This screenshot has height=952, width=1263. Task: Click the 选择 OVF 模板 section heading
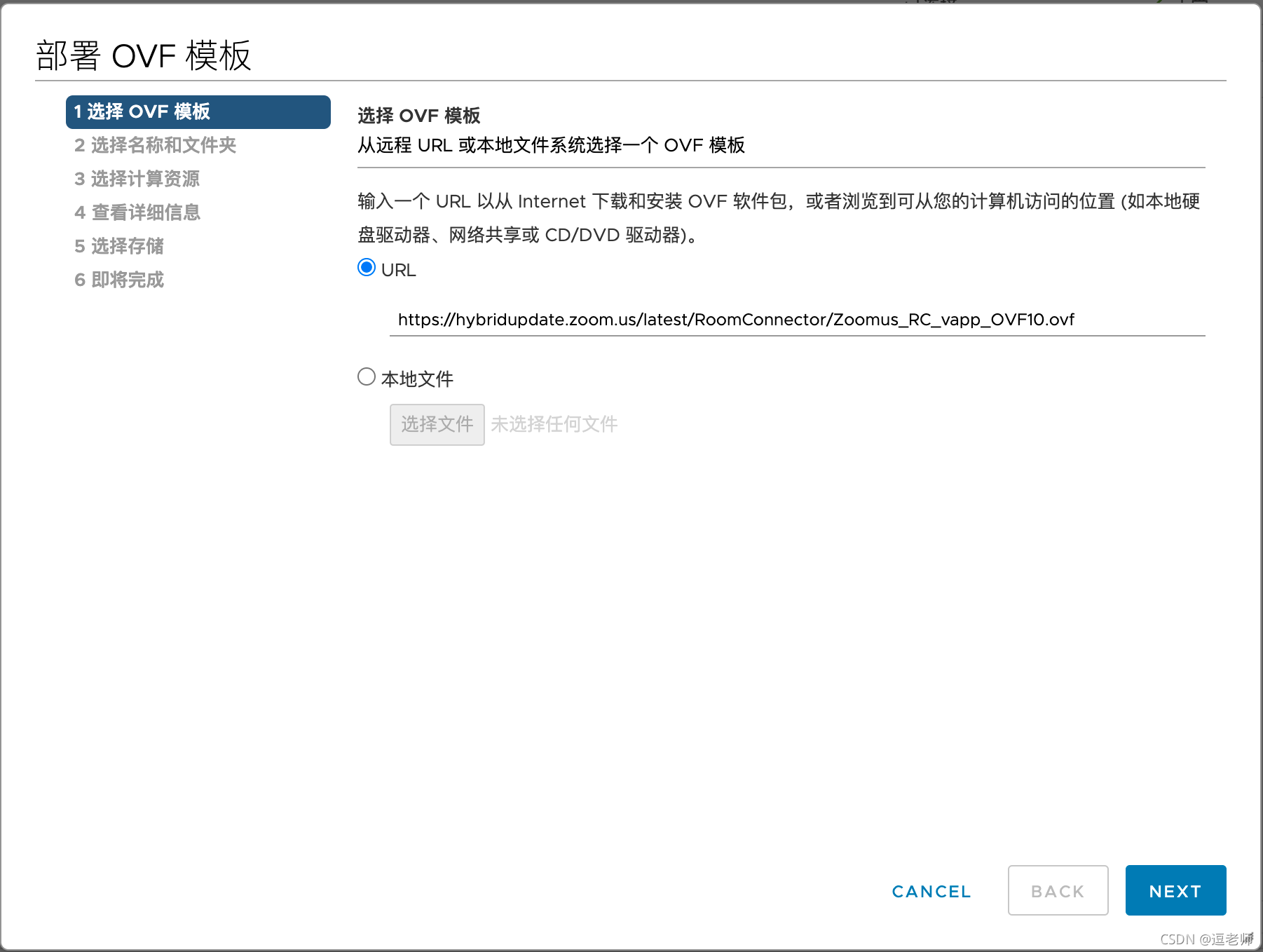click(x=419, y=115)
